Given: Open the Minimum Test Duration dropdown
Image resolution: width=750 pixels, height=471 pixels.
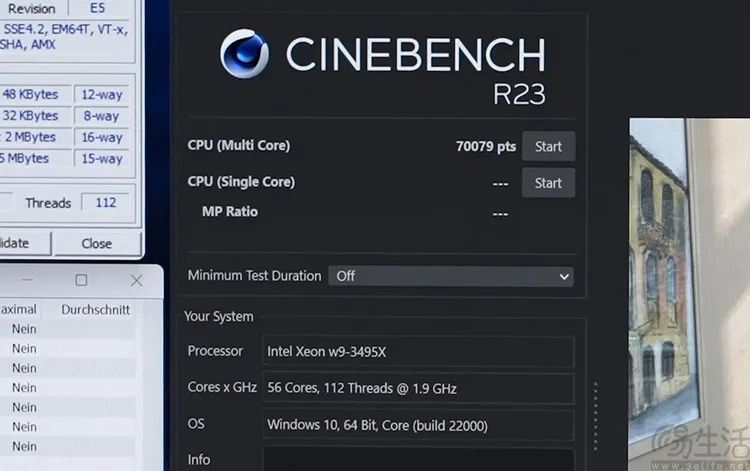Looking at the screenshot, I should (x=451, y=276).
